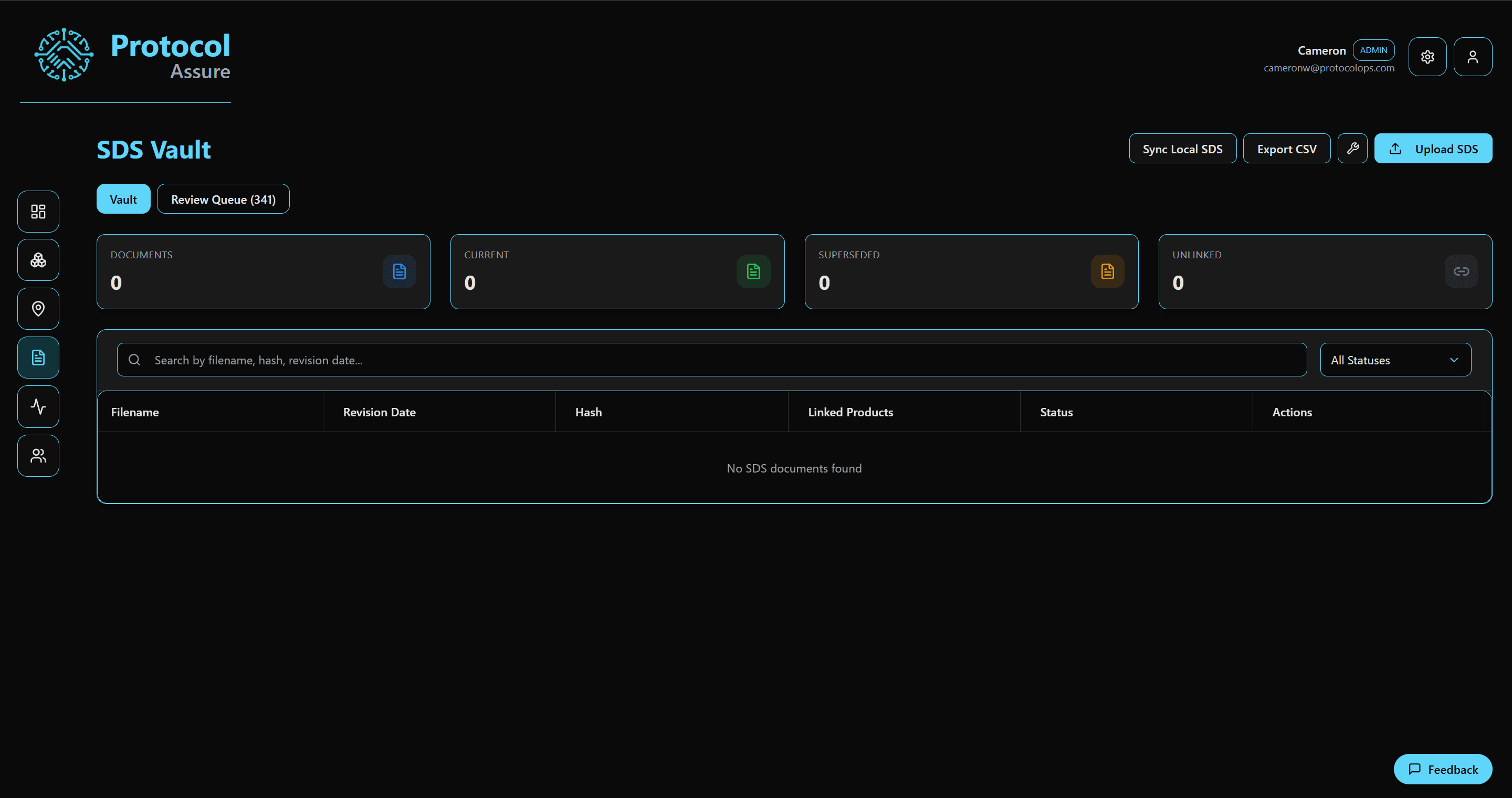Viewport: 1512px width, 798px height.
Task: Expand the All Statuses dropdown
Action: pyautogui.click(x=1394, y=360)
